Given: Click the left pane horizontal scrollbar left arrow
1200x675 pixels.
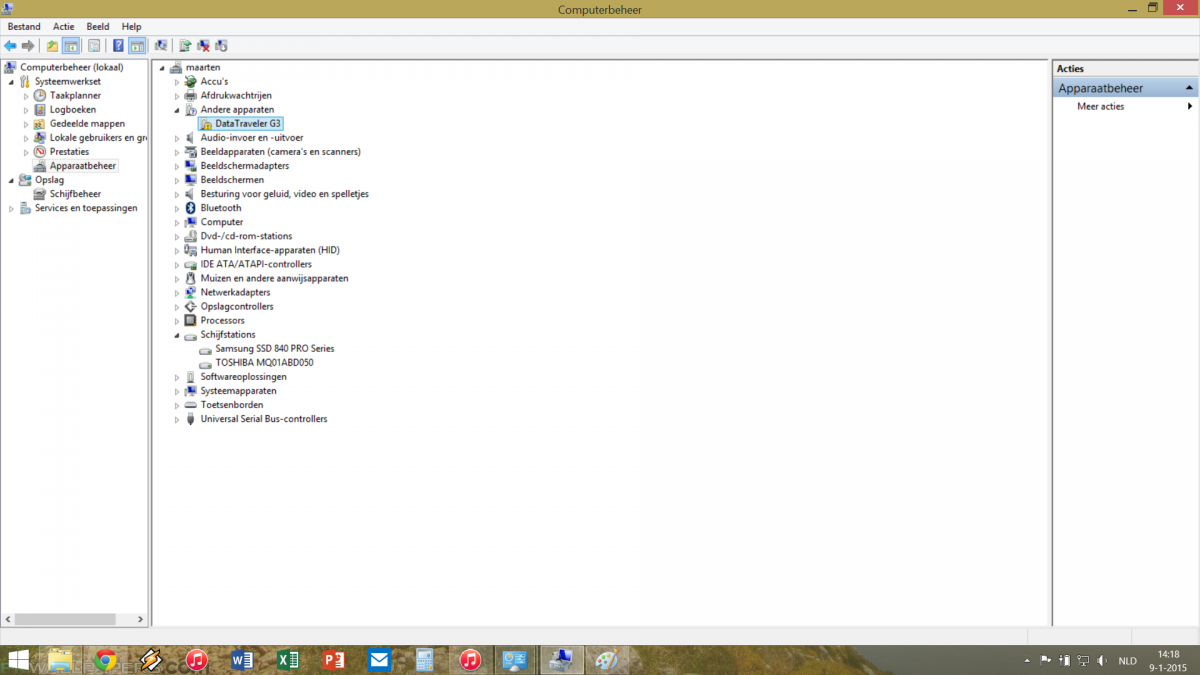Looking at the screenshot, I should tap(9, 619).
